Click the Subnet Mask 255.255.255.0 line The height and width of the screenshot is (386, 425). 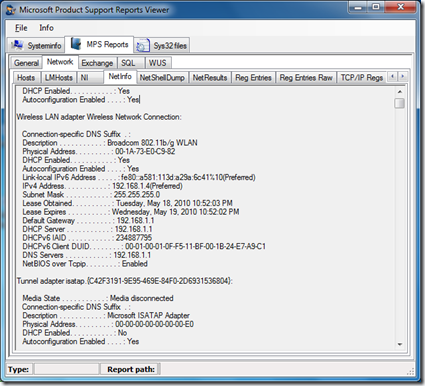click(x=91, y=195)
